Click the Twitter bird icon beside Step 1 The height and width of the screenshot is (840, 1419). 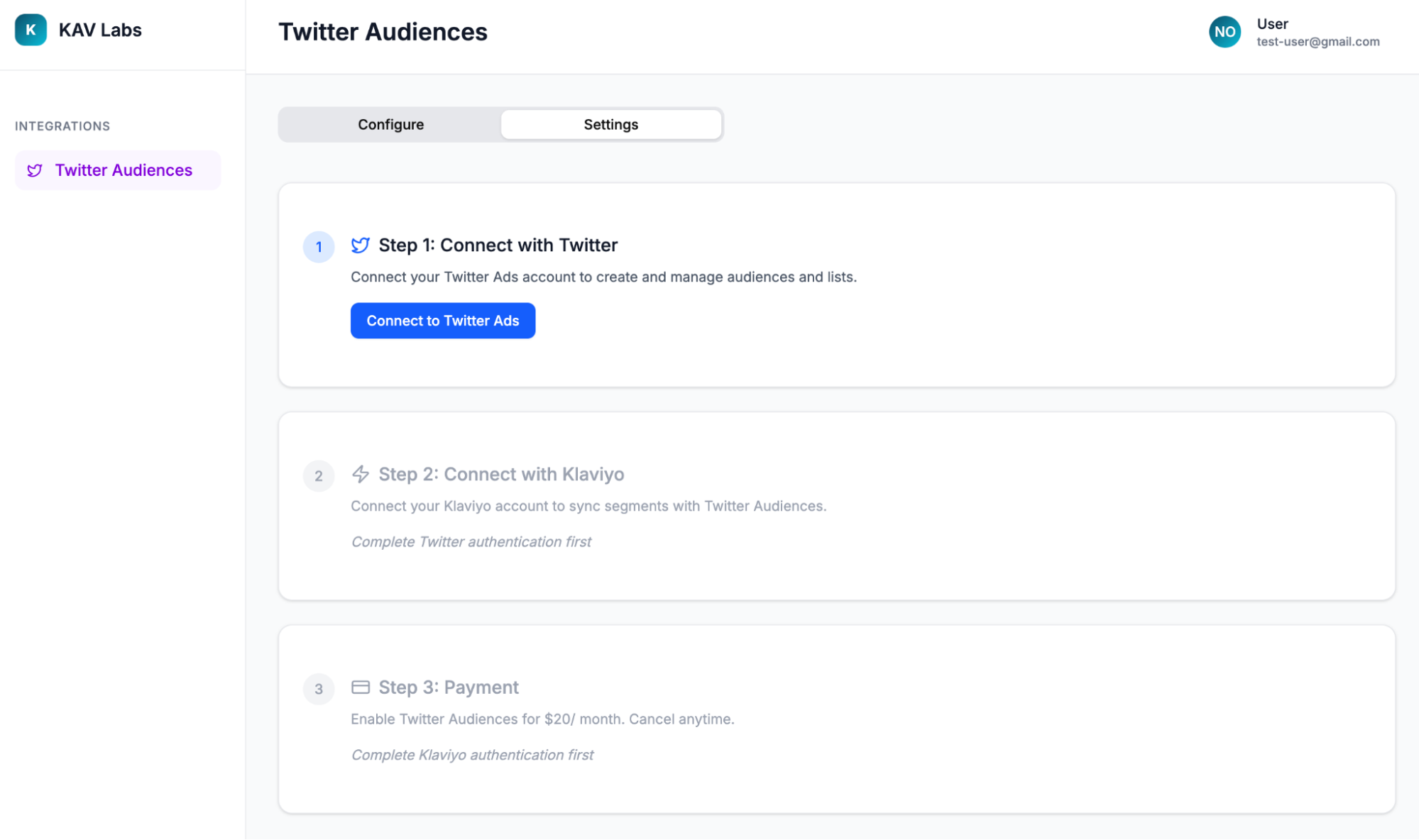361,245
